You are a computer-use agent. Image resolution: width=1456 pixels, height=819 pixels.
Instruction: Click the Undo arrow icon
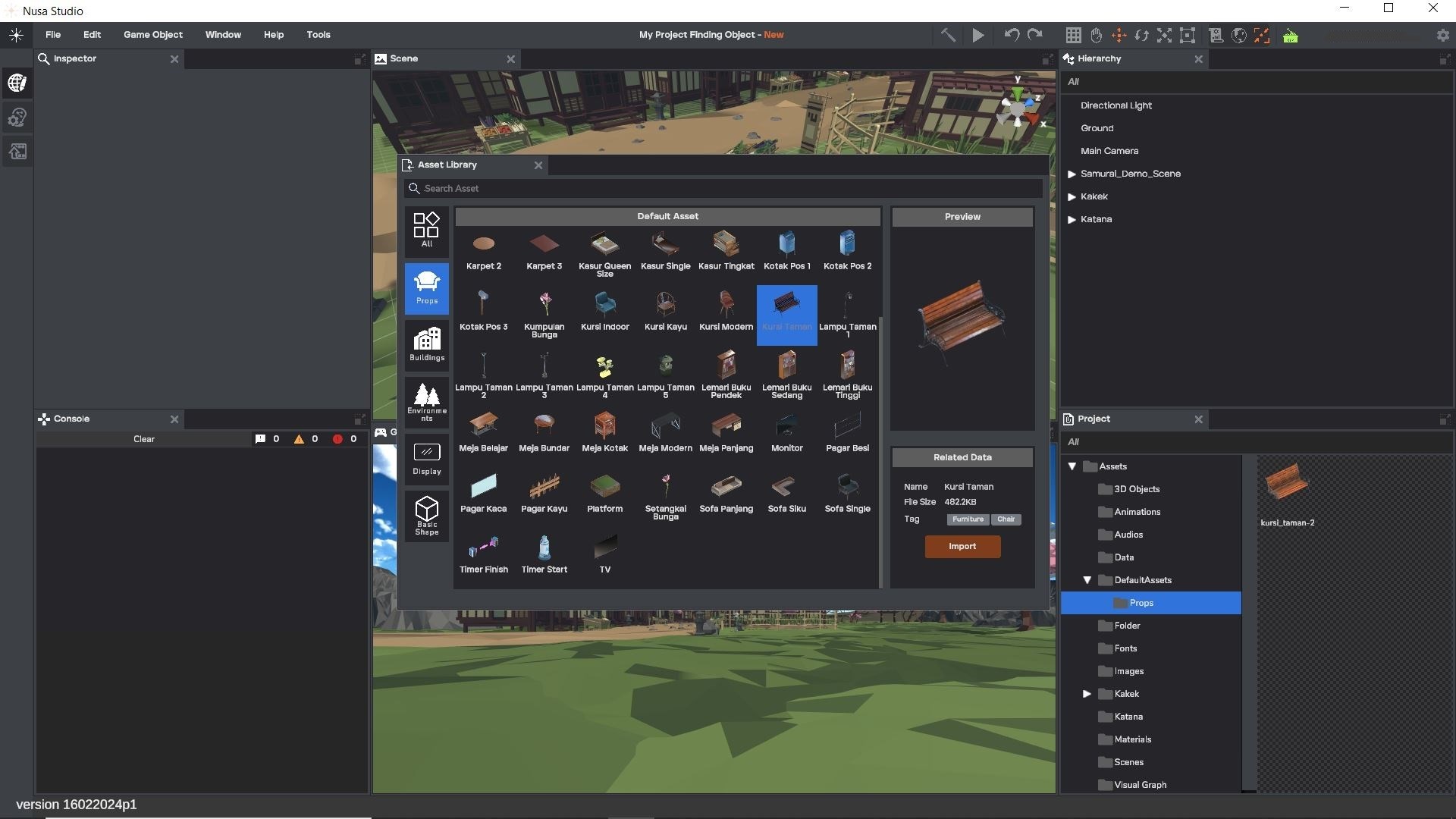pyautogui.click(x=1011, y=35)
